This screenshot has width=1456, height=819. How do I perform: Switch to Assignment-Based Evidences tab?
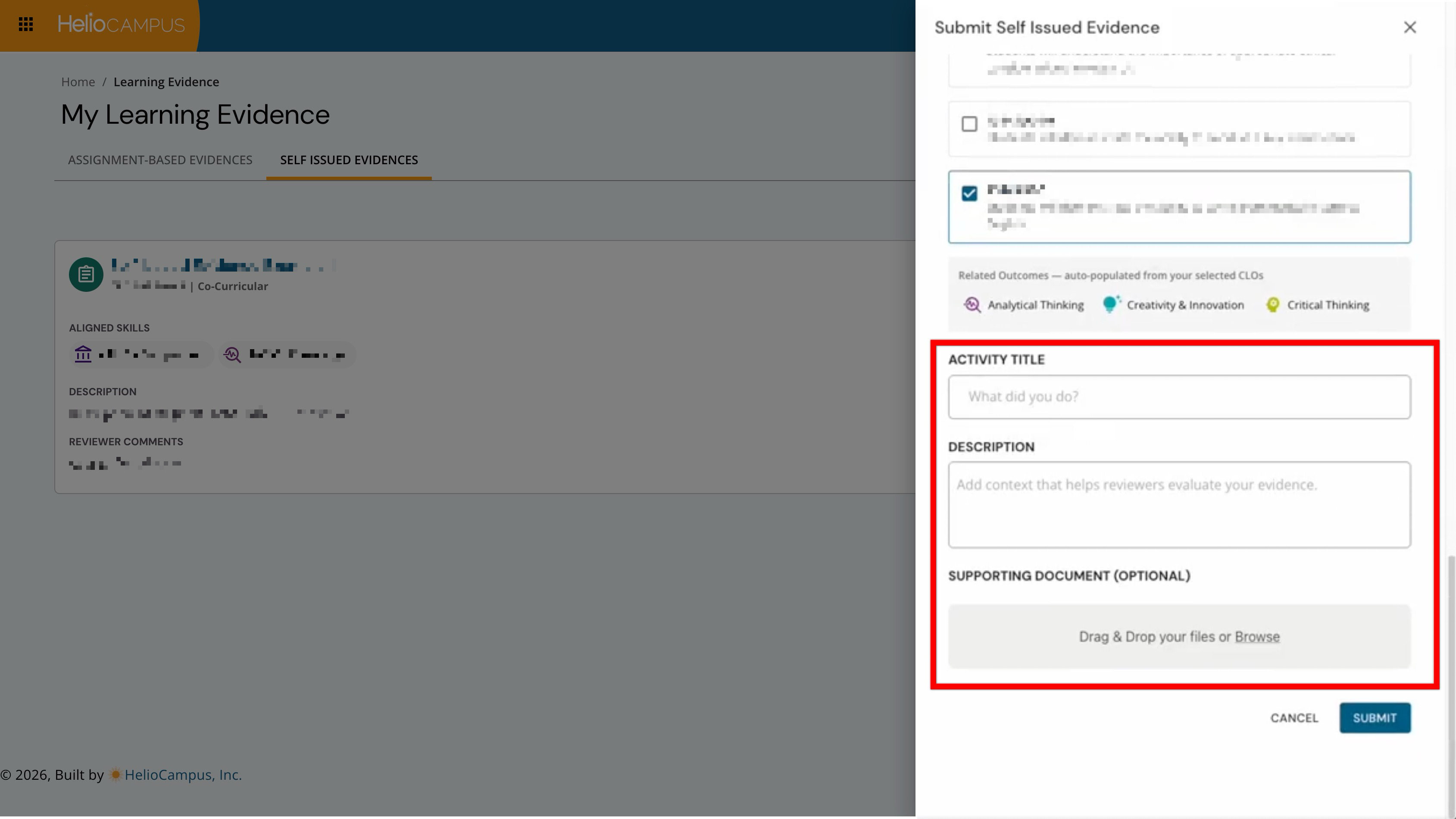click(x=160, y=160)
